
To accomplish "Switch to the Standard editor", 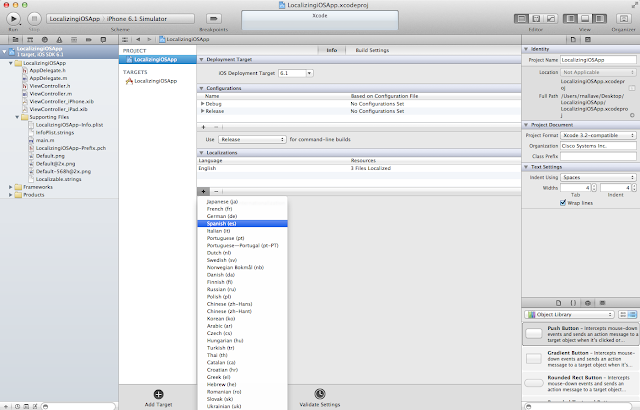I will [521, 19].
